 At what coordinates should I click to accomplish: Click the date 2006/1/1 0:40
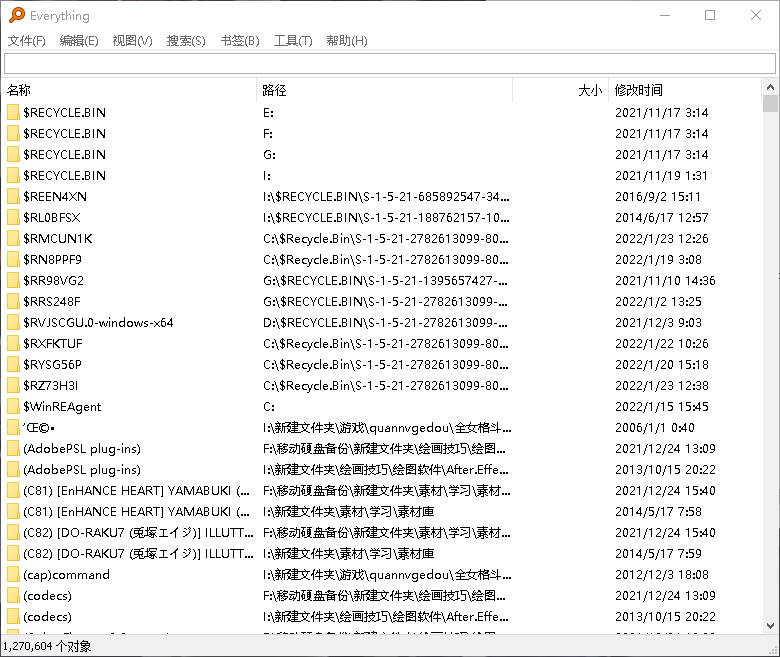coord(655,427)
